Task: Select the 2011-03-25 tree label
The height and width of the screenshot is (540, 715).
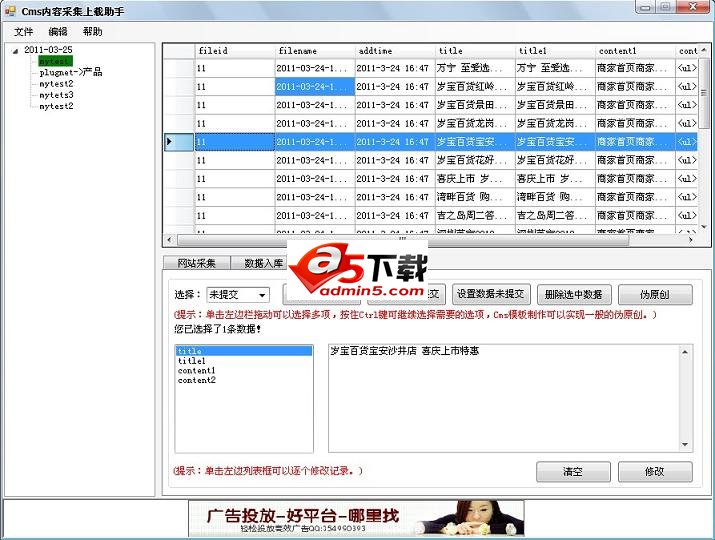Action: click(x=48, y=50)
